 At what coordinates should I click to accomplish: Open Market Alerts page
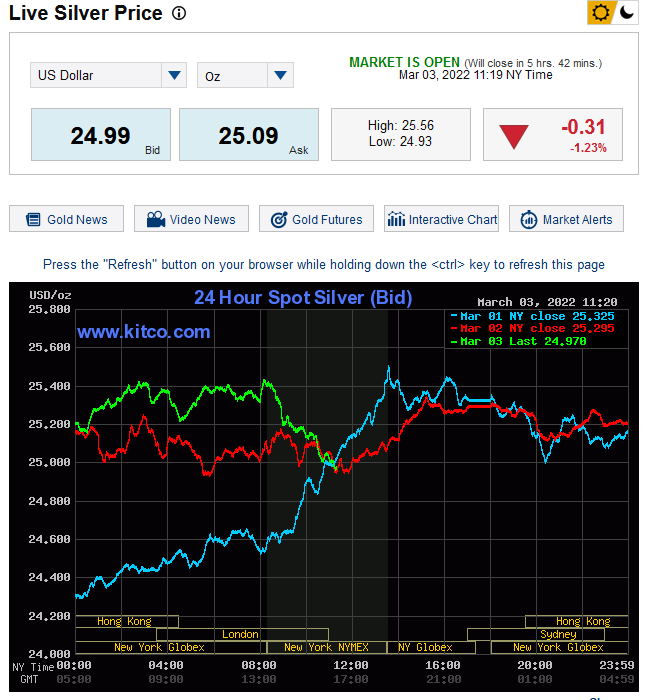pyautogui.click(x=567, y=219)
